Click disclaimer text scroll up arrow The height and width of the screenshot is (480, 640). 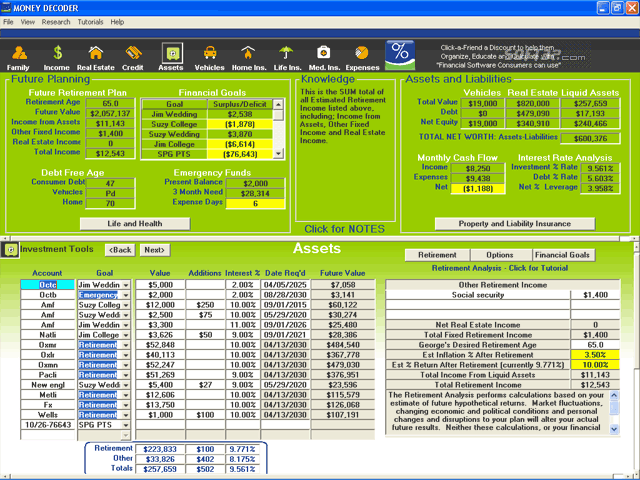coord(614,396)
